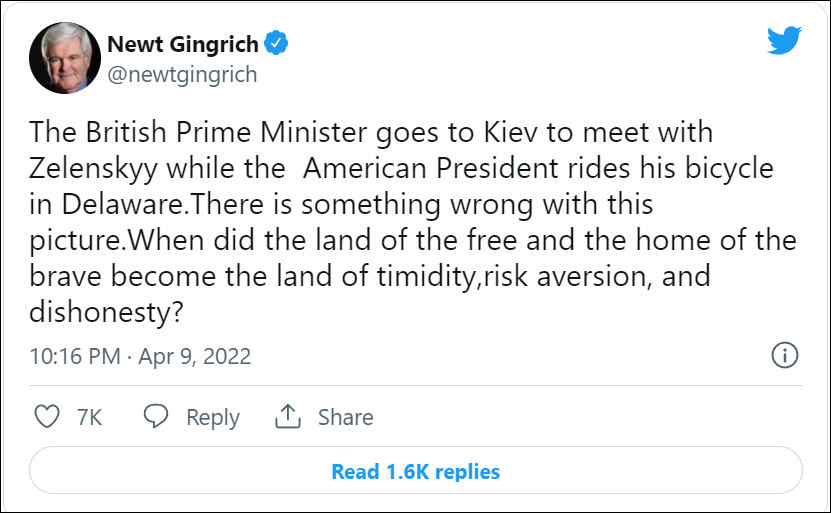The image size is (831, 513).
Task: Click the 7K likes count
Action: [x=89, y=417]
